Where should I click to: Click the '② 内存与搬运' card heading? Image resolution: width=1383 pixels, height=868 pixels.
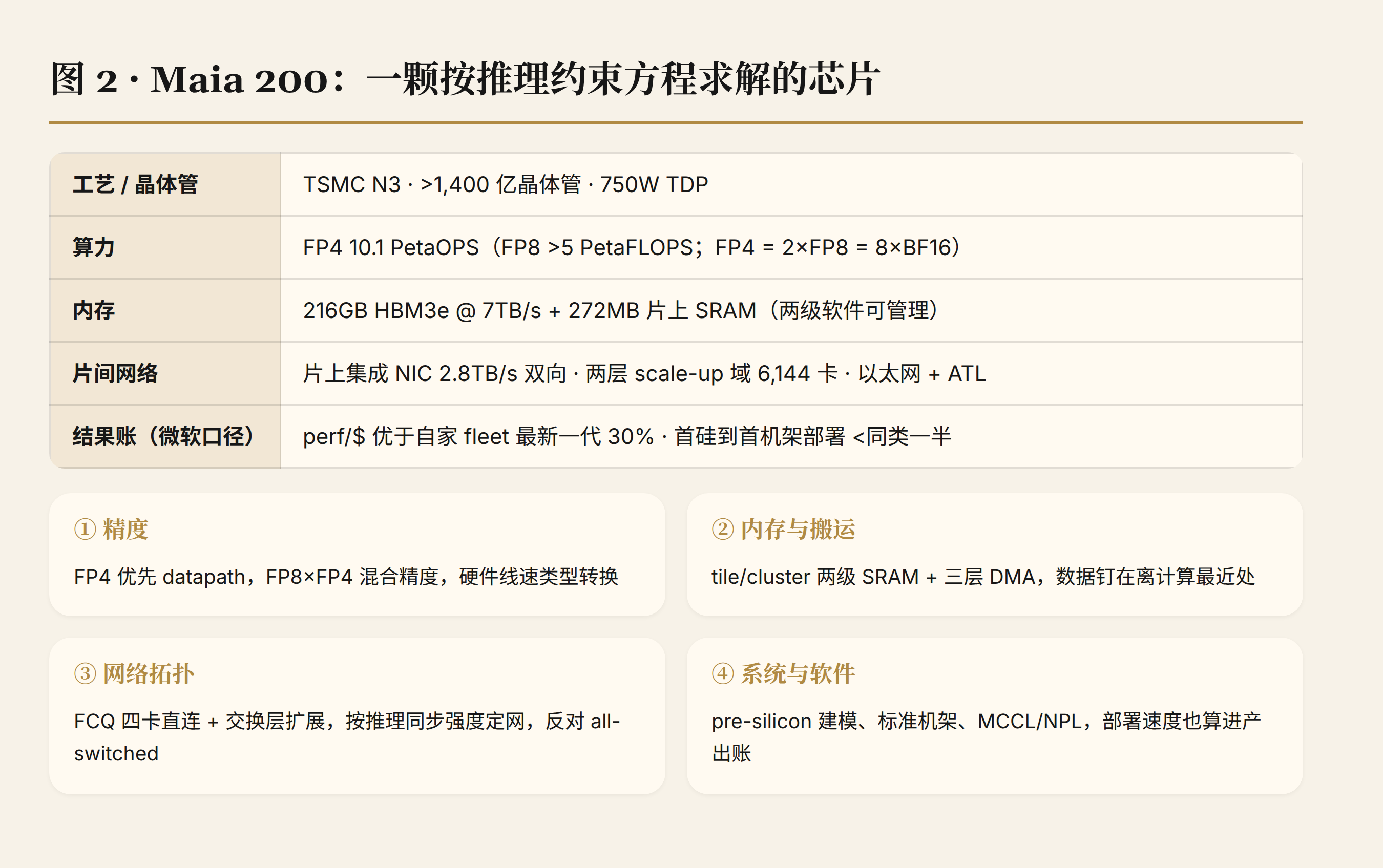point(783,528)
